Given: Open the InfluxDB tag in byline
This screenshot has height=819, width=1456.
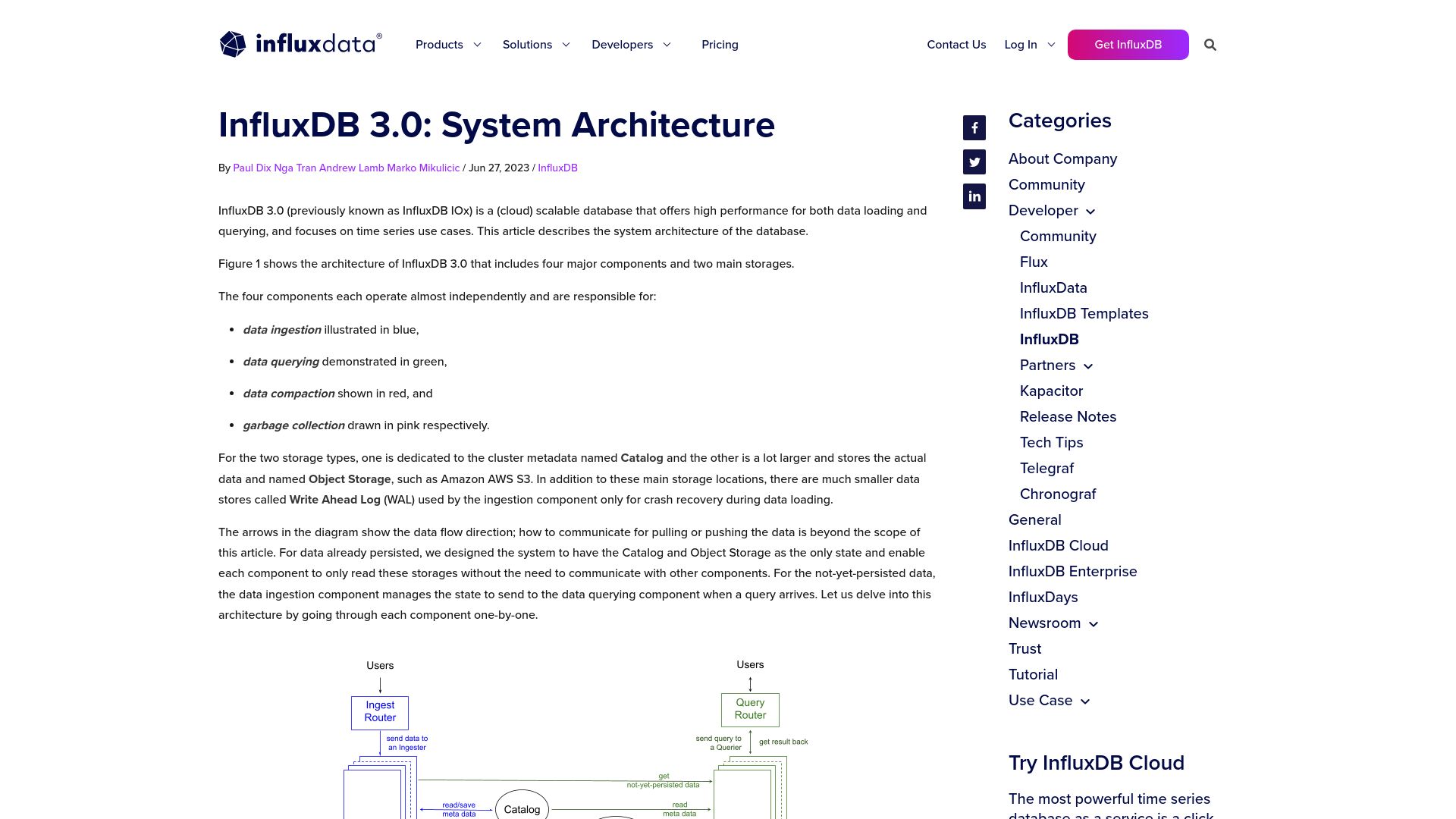Looking at the screenshot, I should click(x=557, y=168).
